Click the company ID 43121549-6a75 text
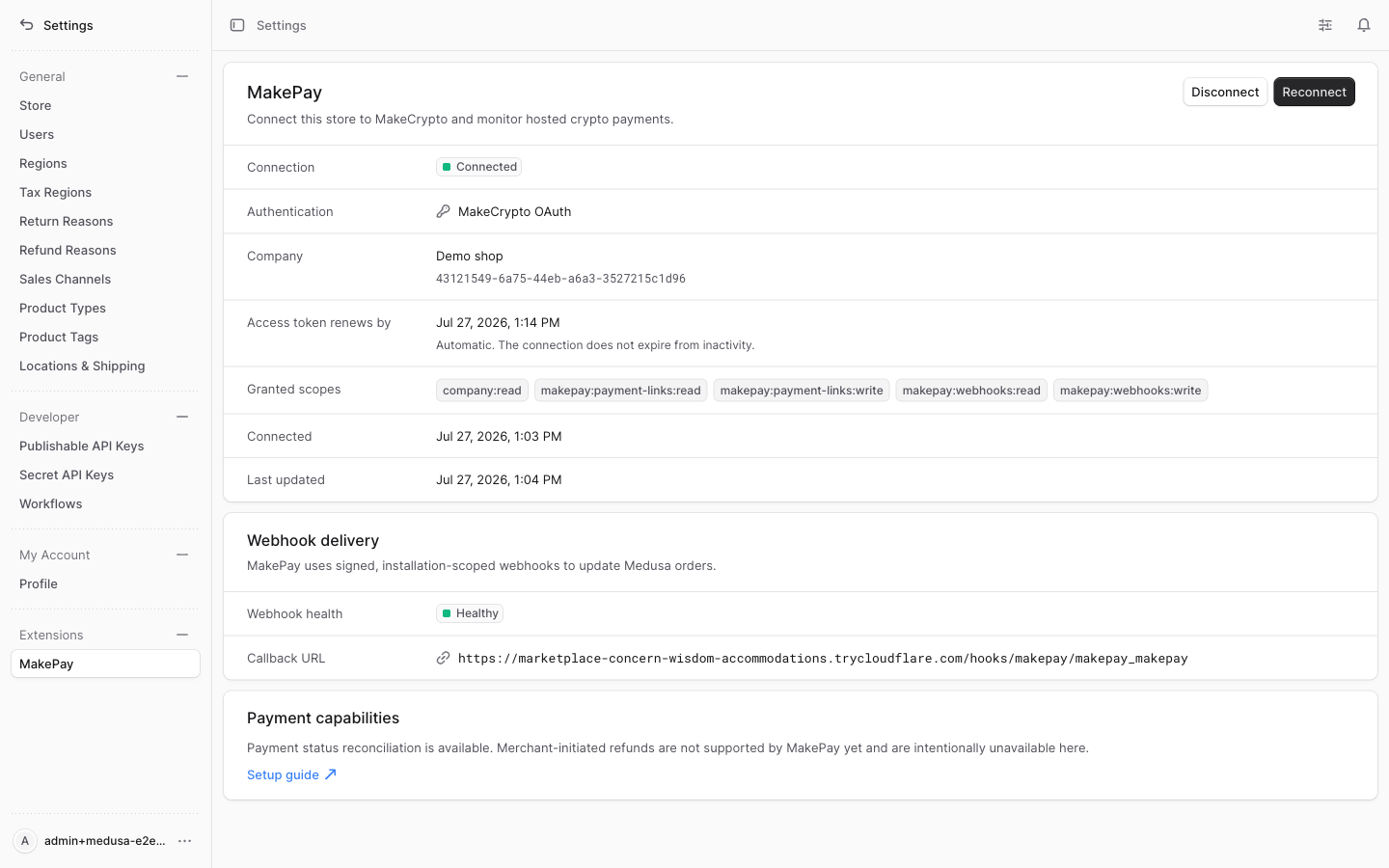Screen dimensions: 1389x868 tap(560, 279)
